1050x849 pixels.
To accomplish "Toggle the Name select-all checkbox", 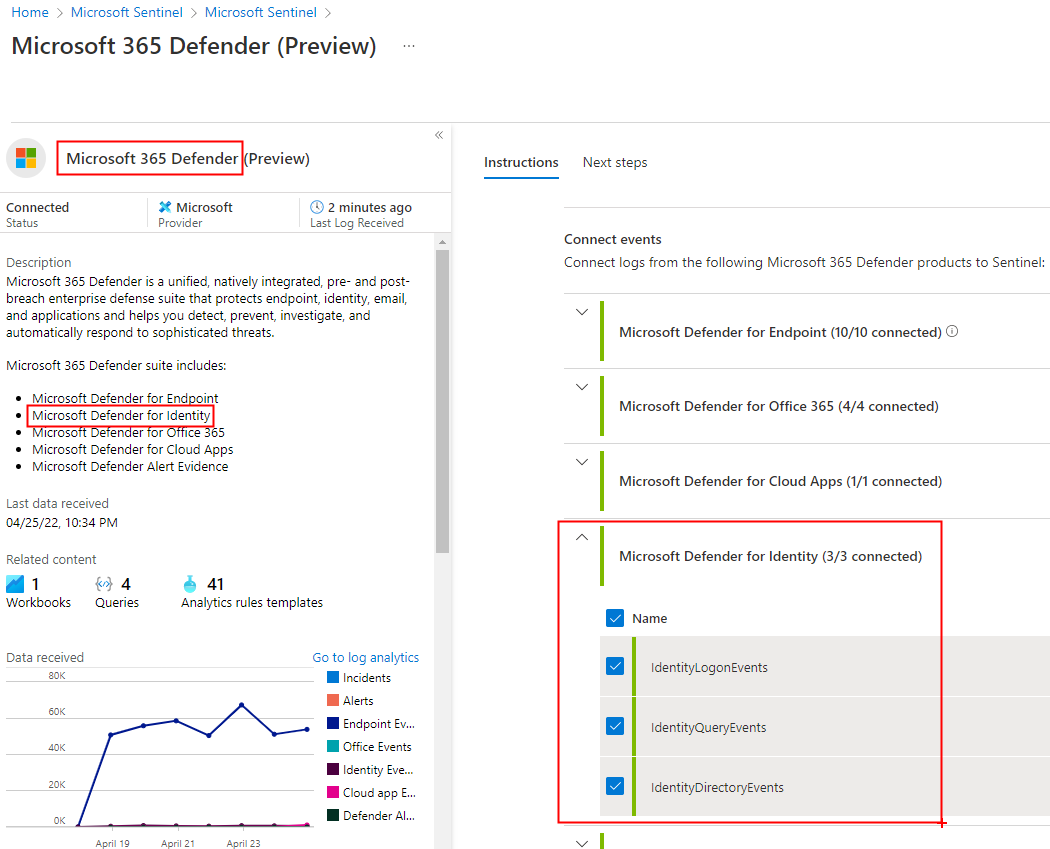I will point(615,618).
